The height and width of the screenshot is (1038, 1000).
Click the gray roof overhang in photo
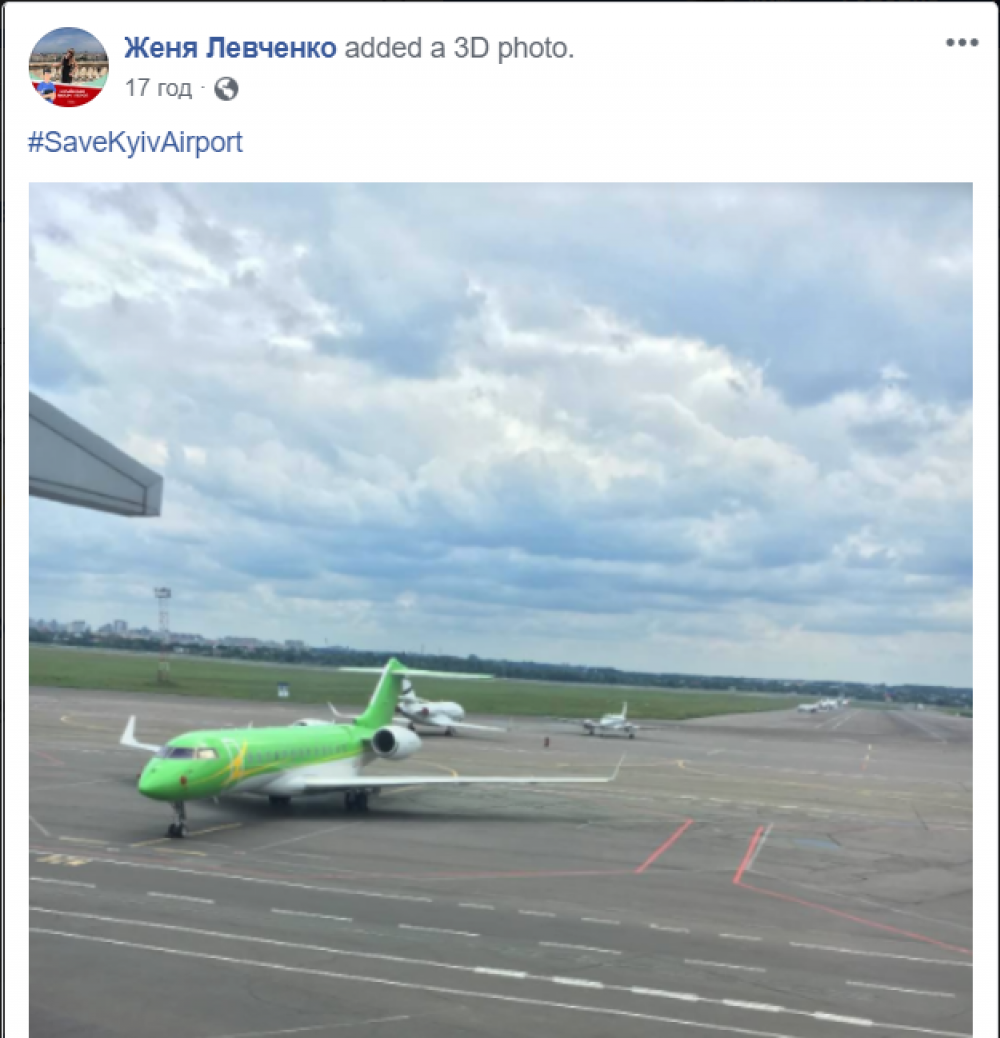click(x=95, y=457)
